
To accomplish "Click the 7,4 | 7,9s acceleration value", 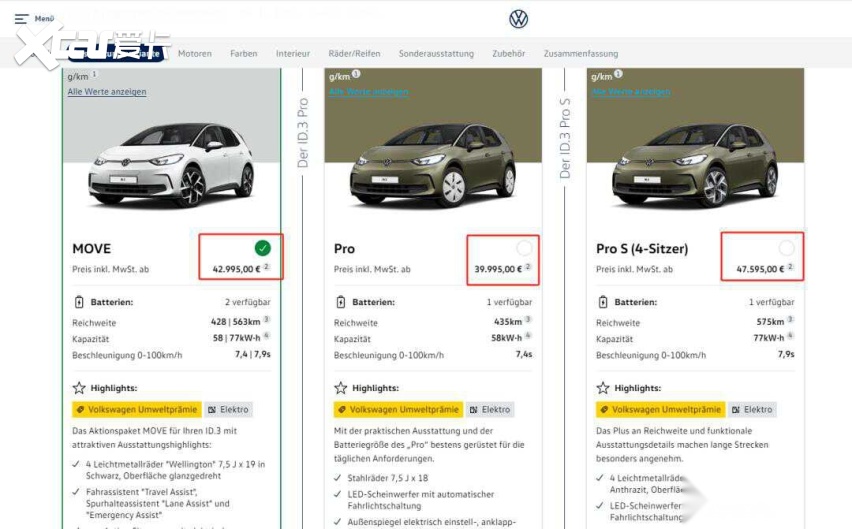I will click(x=253, y=354).
